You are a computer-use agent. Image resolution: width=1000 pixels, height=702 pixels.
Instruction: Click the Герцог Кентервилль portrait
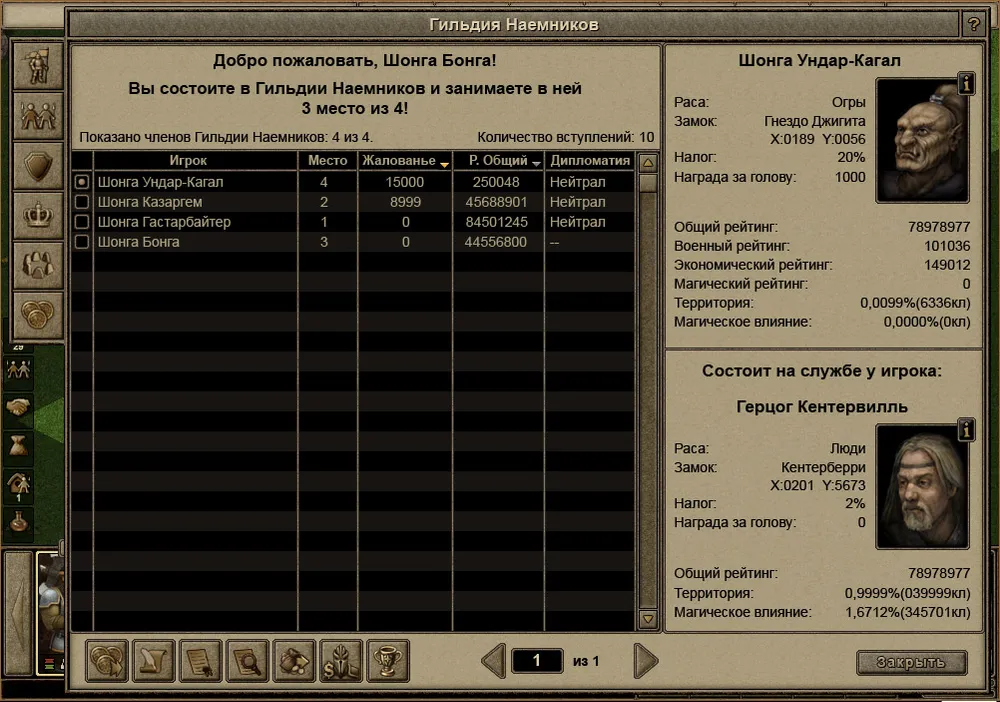[x=923, y=487]
